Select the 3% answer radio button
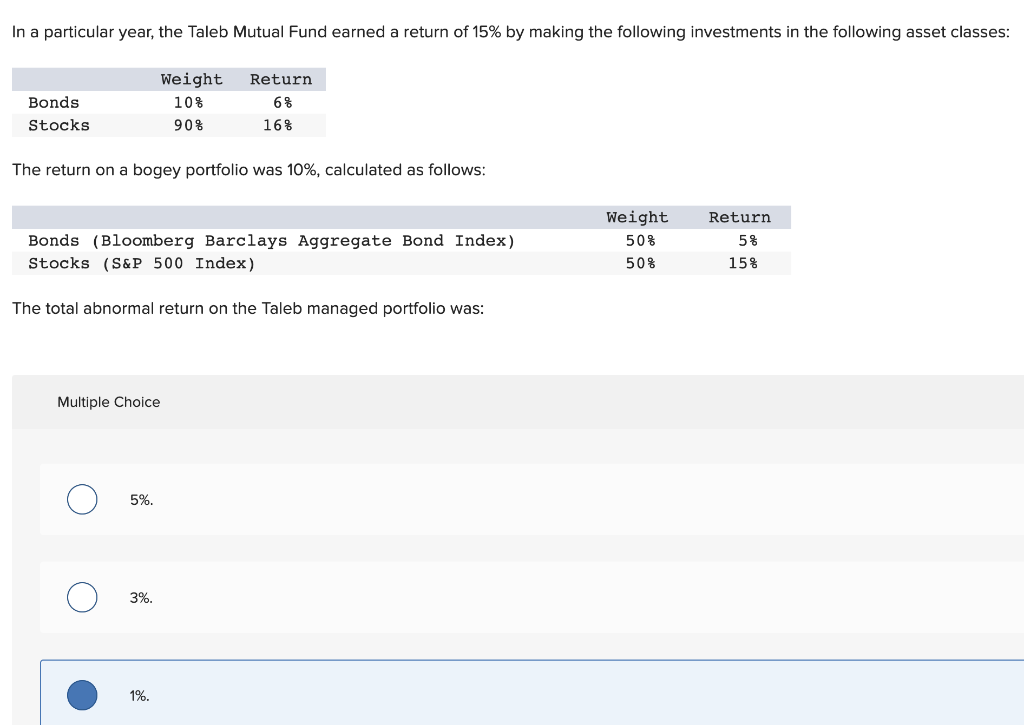The width and height of the screenshot is (1024, 725). point(81,597)
